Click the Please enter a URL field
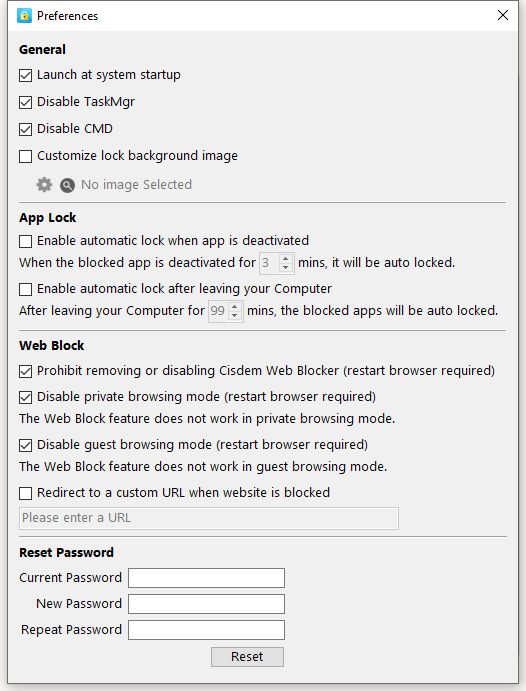The height and width of the screenshot is (691, 526). 209,518
